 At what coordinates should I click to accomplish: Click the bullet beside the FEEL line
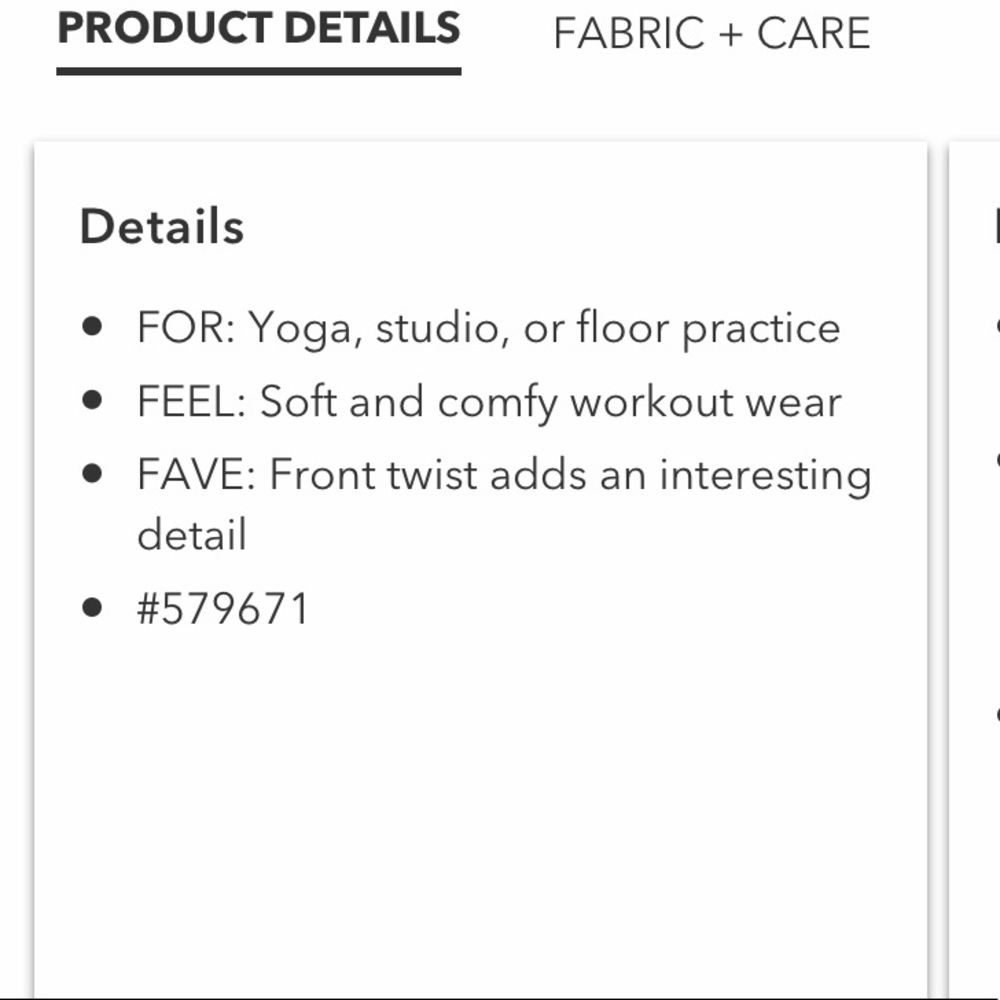94,400
